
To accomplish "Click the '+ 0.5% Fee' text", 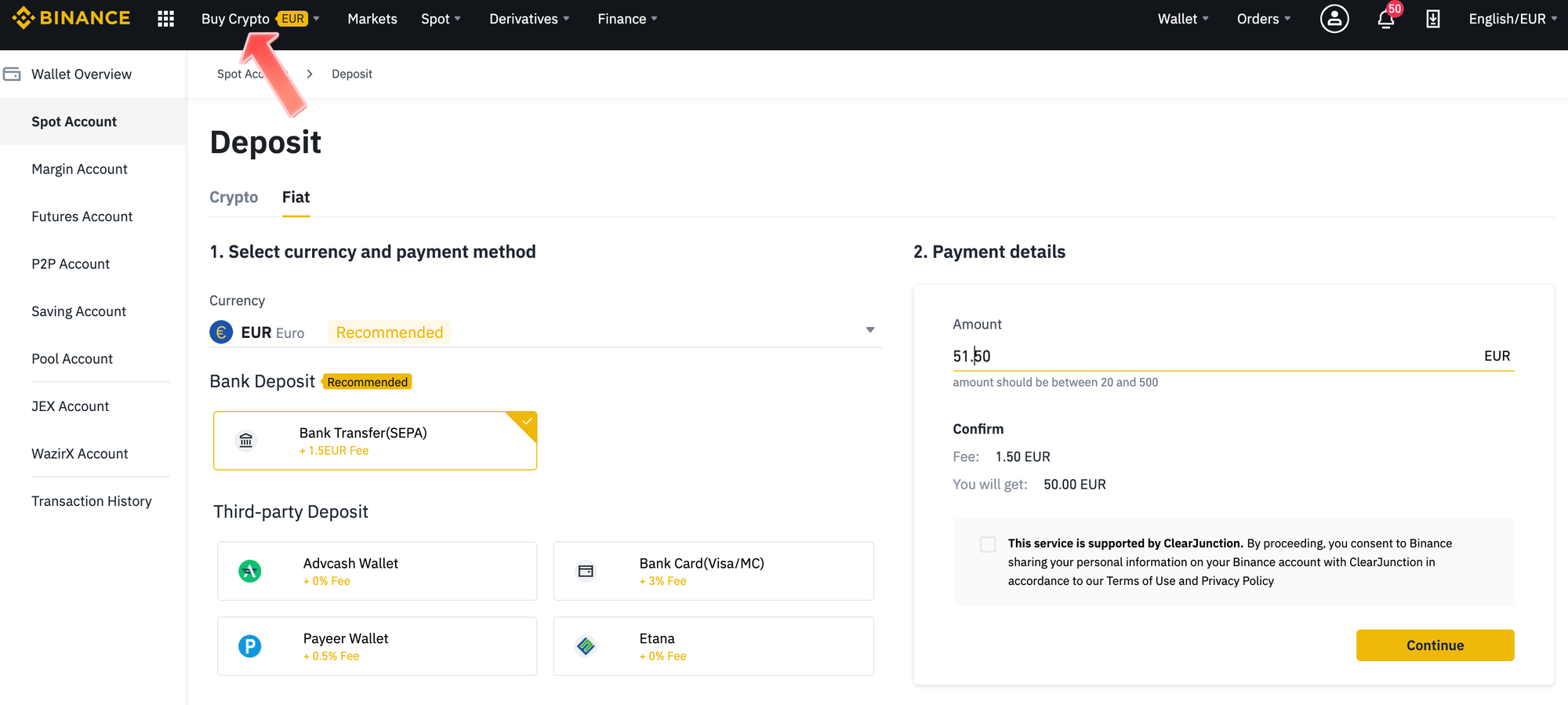I will 331,656.
